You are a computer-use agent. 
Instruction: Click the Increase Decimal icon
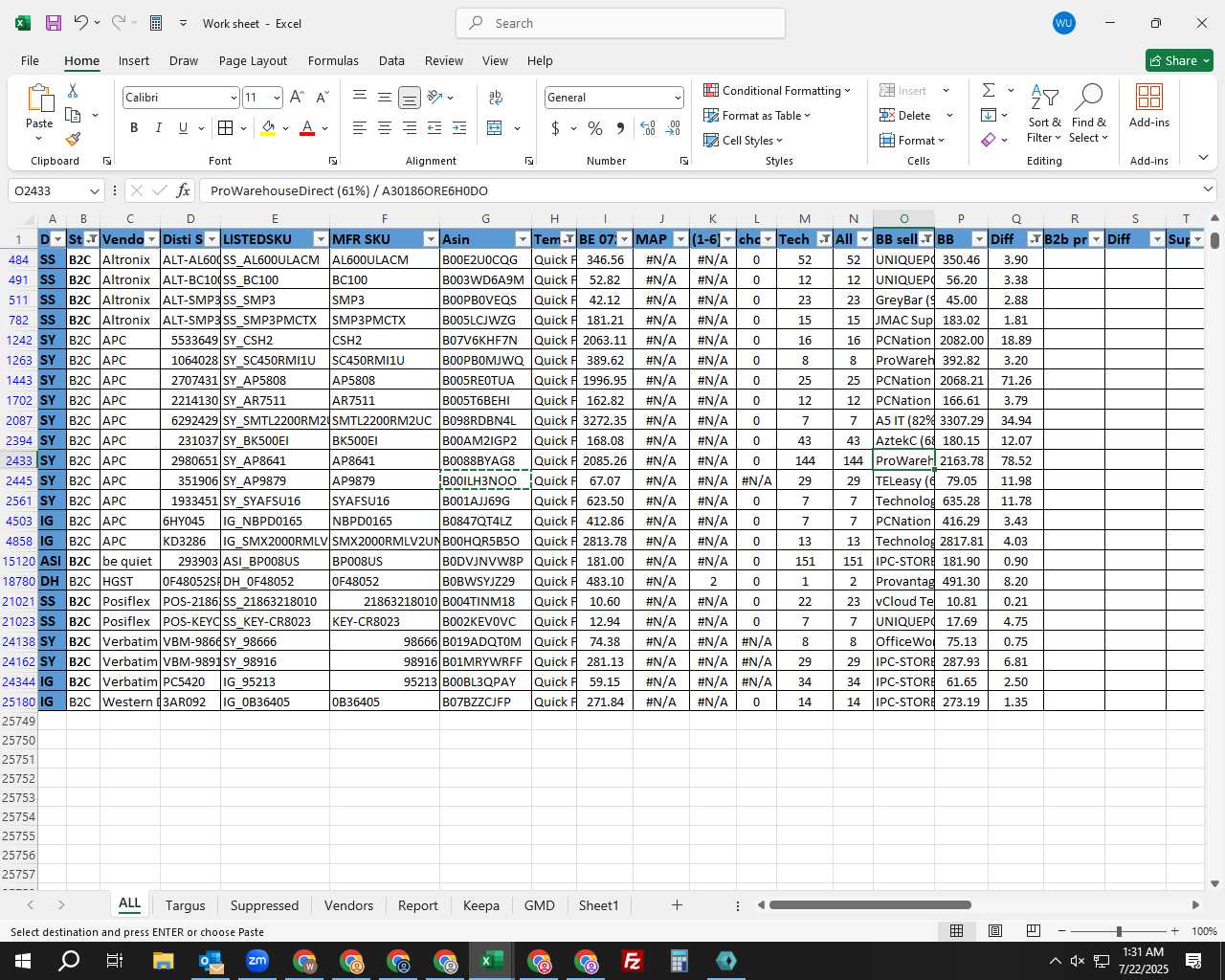(648, 128)
